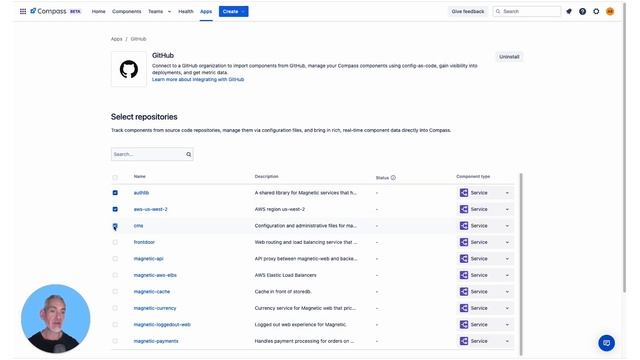
Task: Open the magnetic-loggedout-web repository link
Action: [162, 324]
